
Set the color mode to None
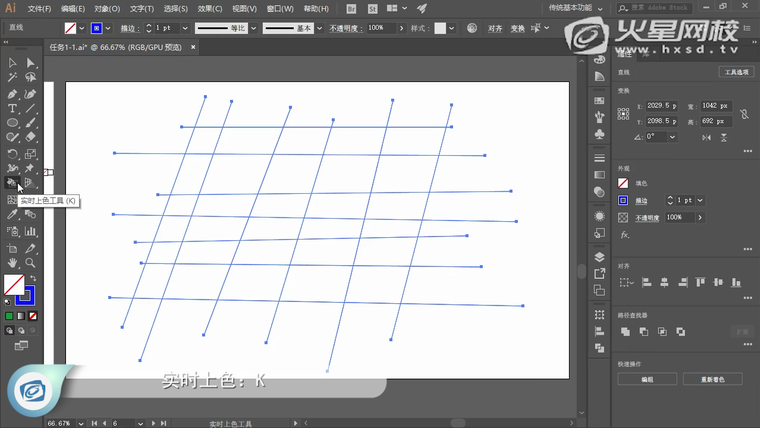[33, 316]
